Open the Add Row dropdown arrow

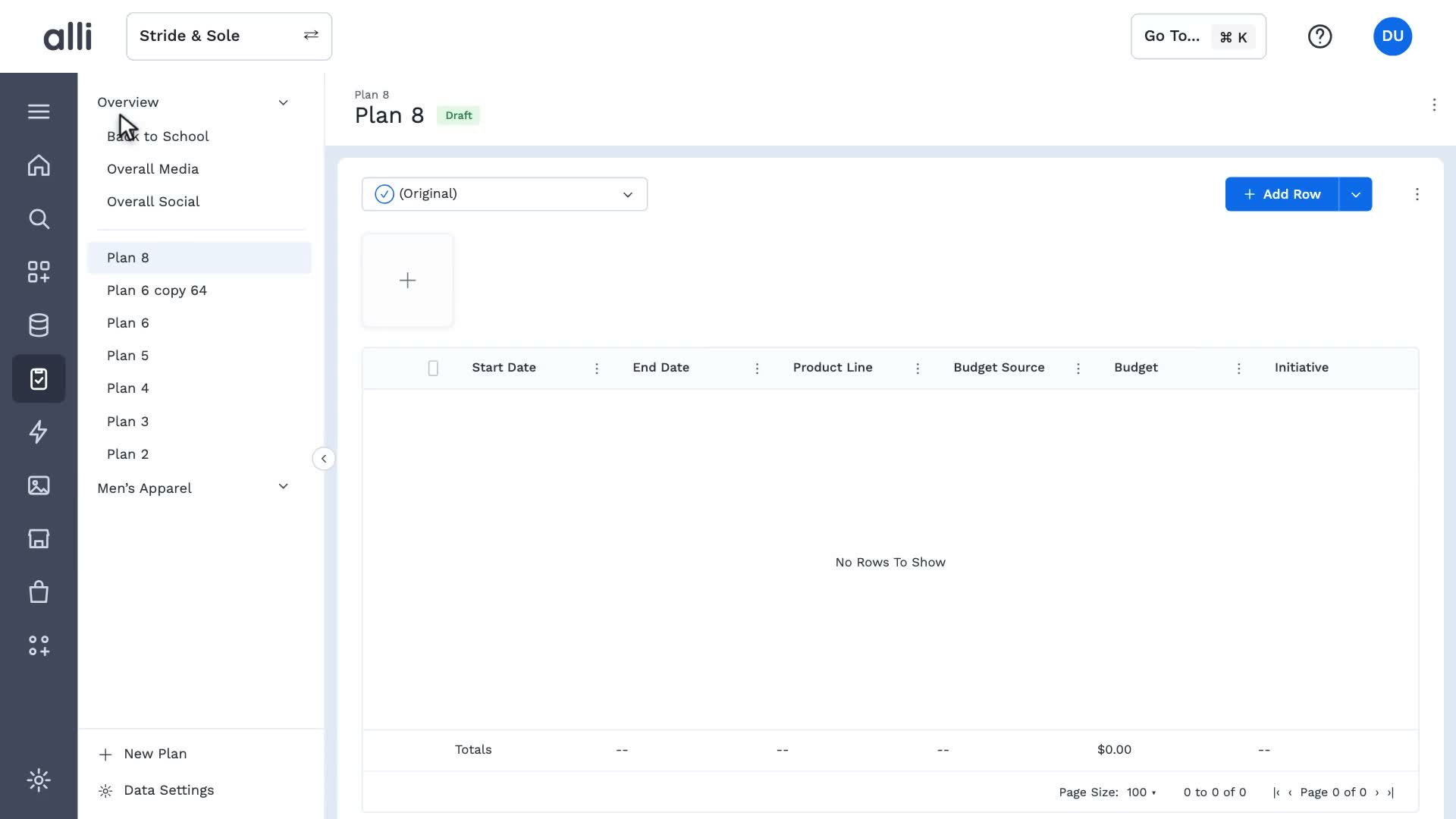[x=1356, y=194]
